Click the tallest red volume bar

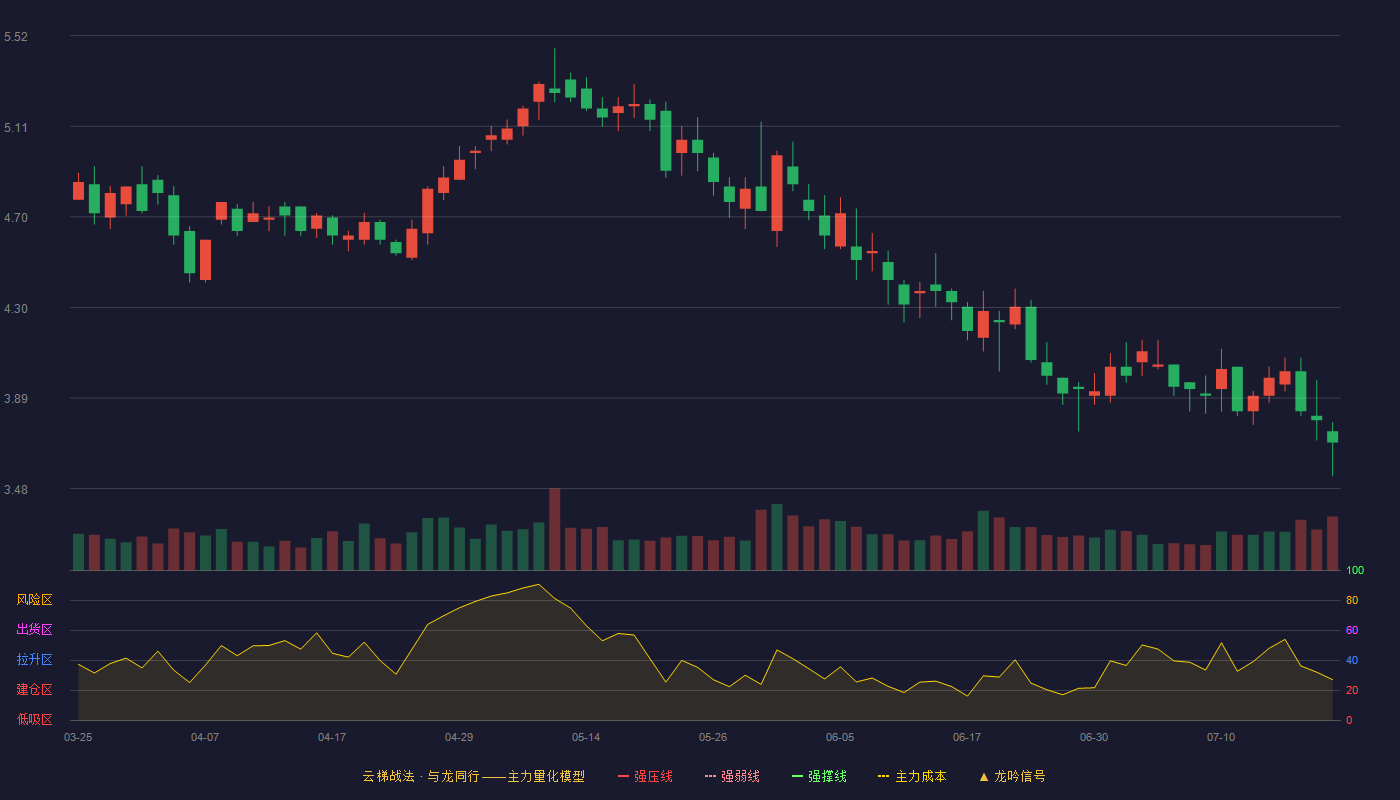pos(555,529)
